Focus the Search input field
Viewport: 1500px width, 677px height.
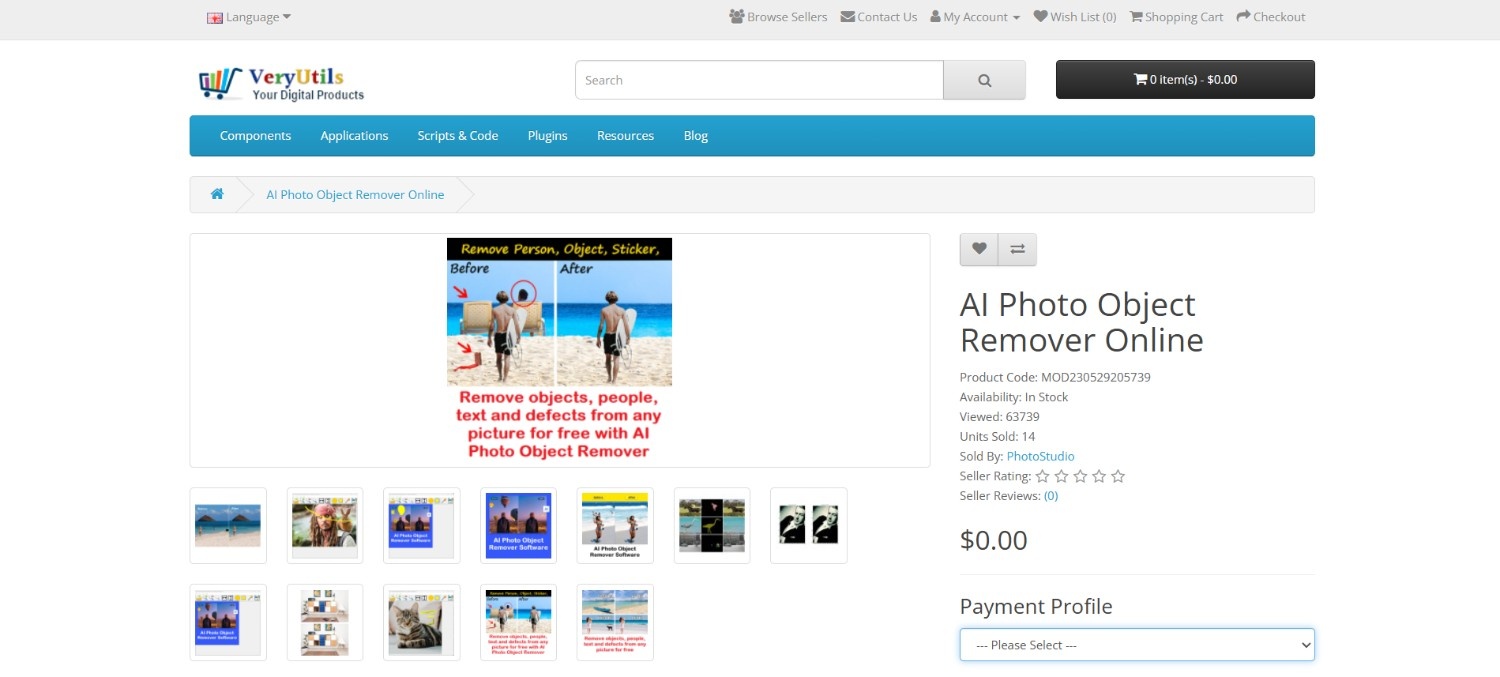tap(759, 80)
